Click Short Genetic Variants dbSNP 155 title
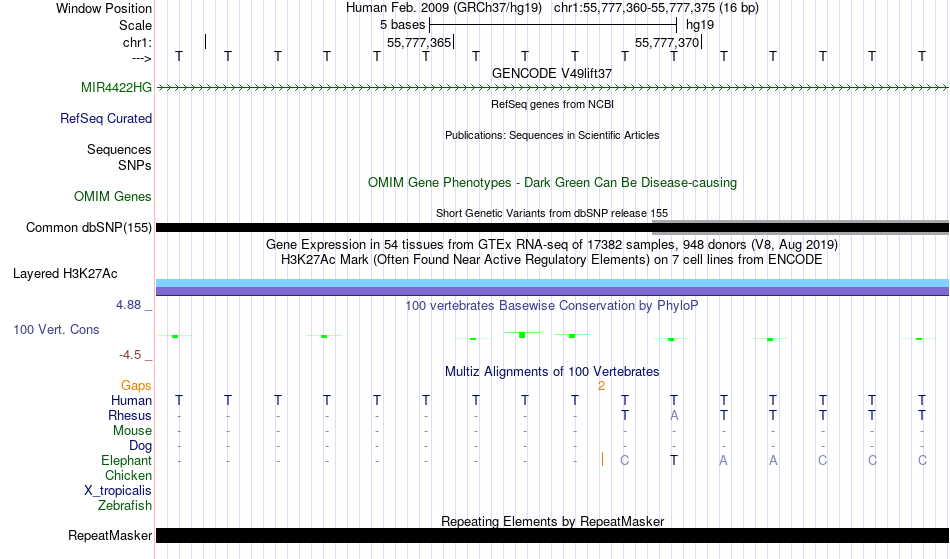 (x=552, y=213)
